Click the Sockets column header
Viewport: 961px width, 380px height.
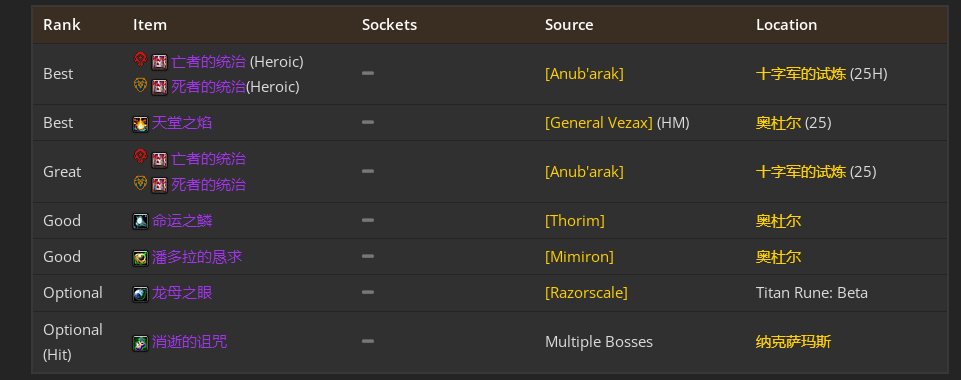coord(389,25)
